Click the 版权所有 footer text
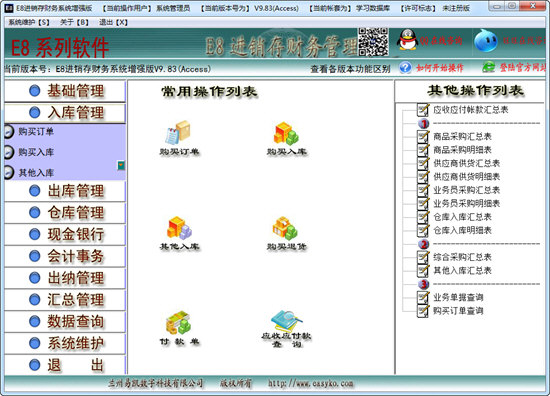Image resolution: width=550 pixels, height=396 pixels. tap(236, 383)
